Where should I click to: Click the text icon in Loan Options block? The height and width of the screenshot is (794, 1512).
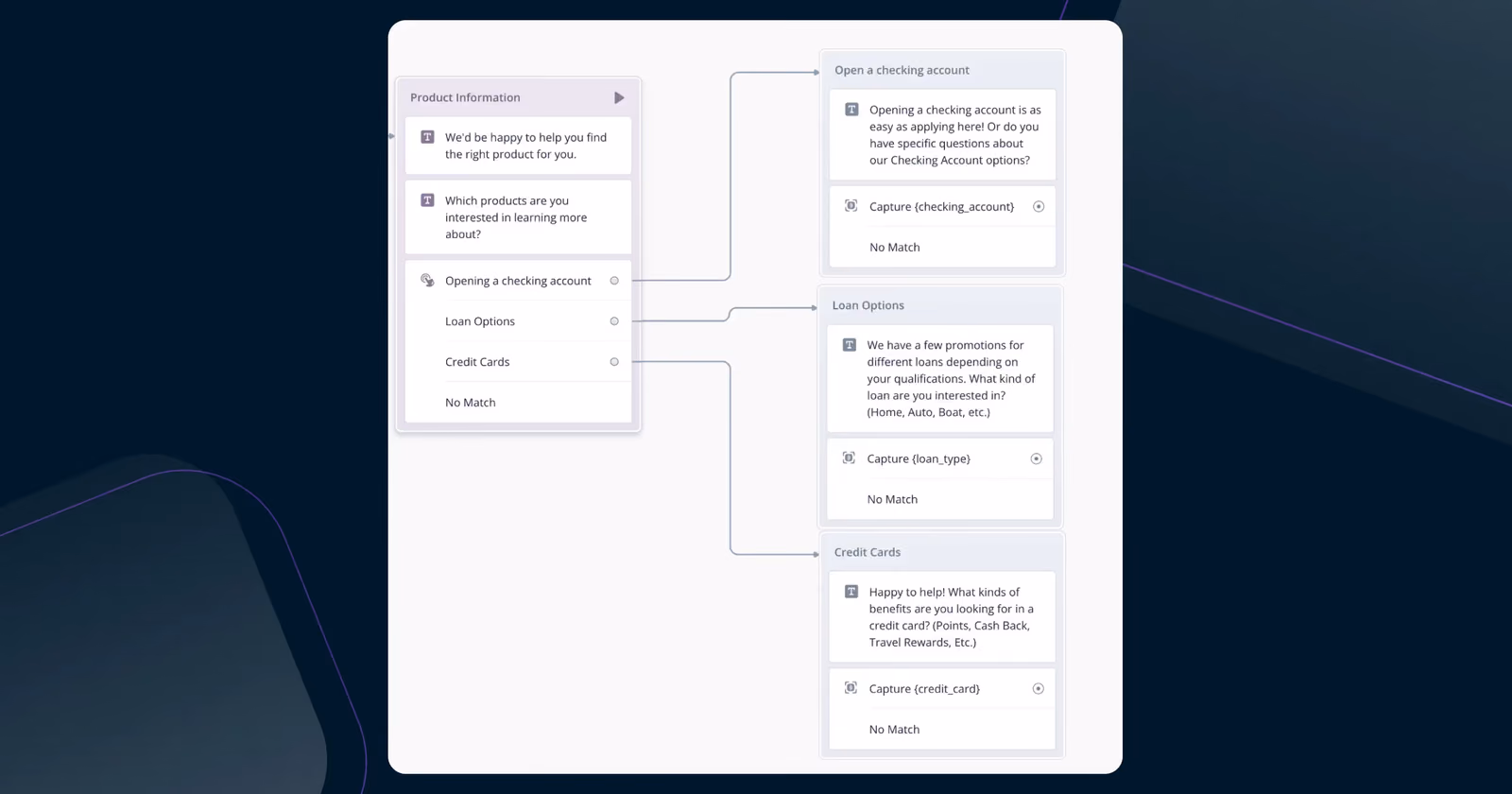coord(850,345)
